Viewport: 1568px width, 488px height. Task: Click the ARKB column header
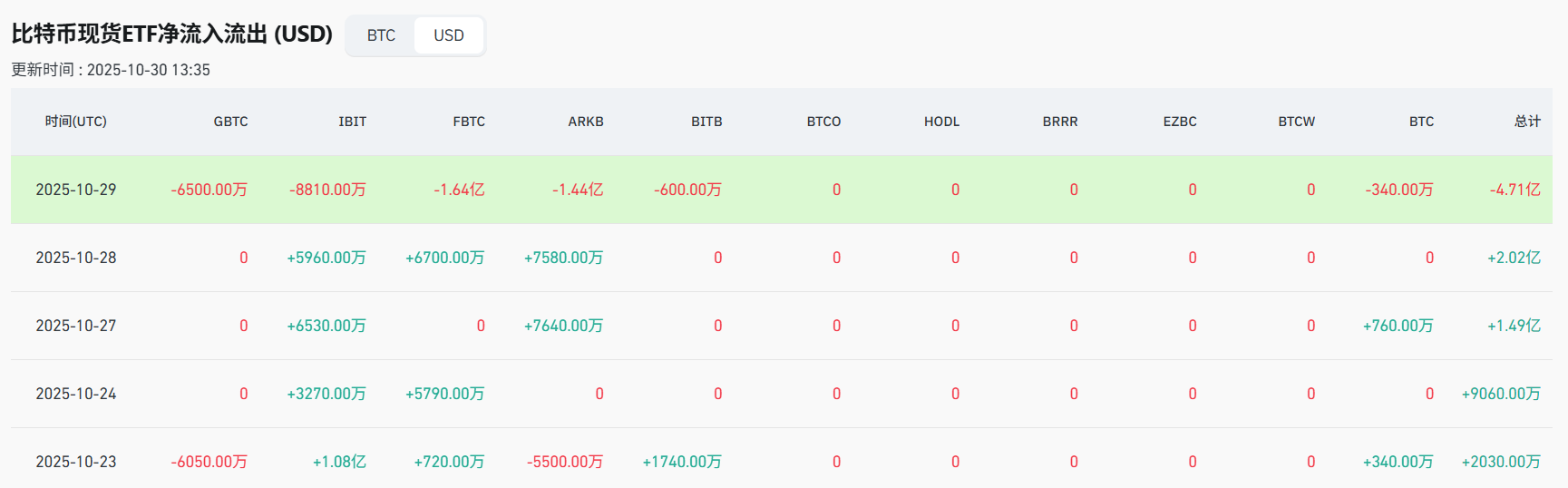pos(586,122)
